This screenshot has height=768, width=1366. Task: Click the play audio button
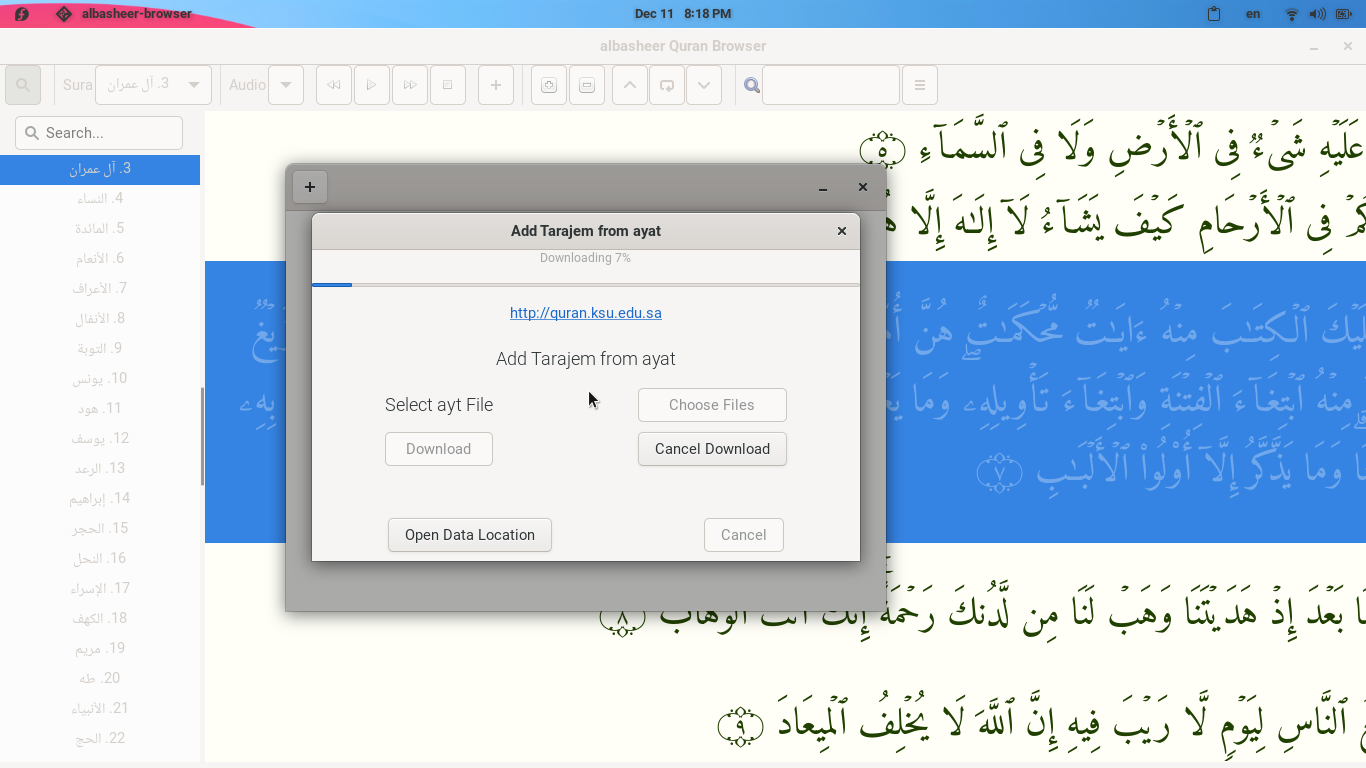[x=372, y=85]
